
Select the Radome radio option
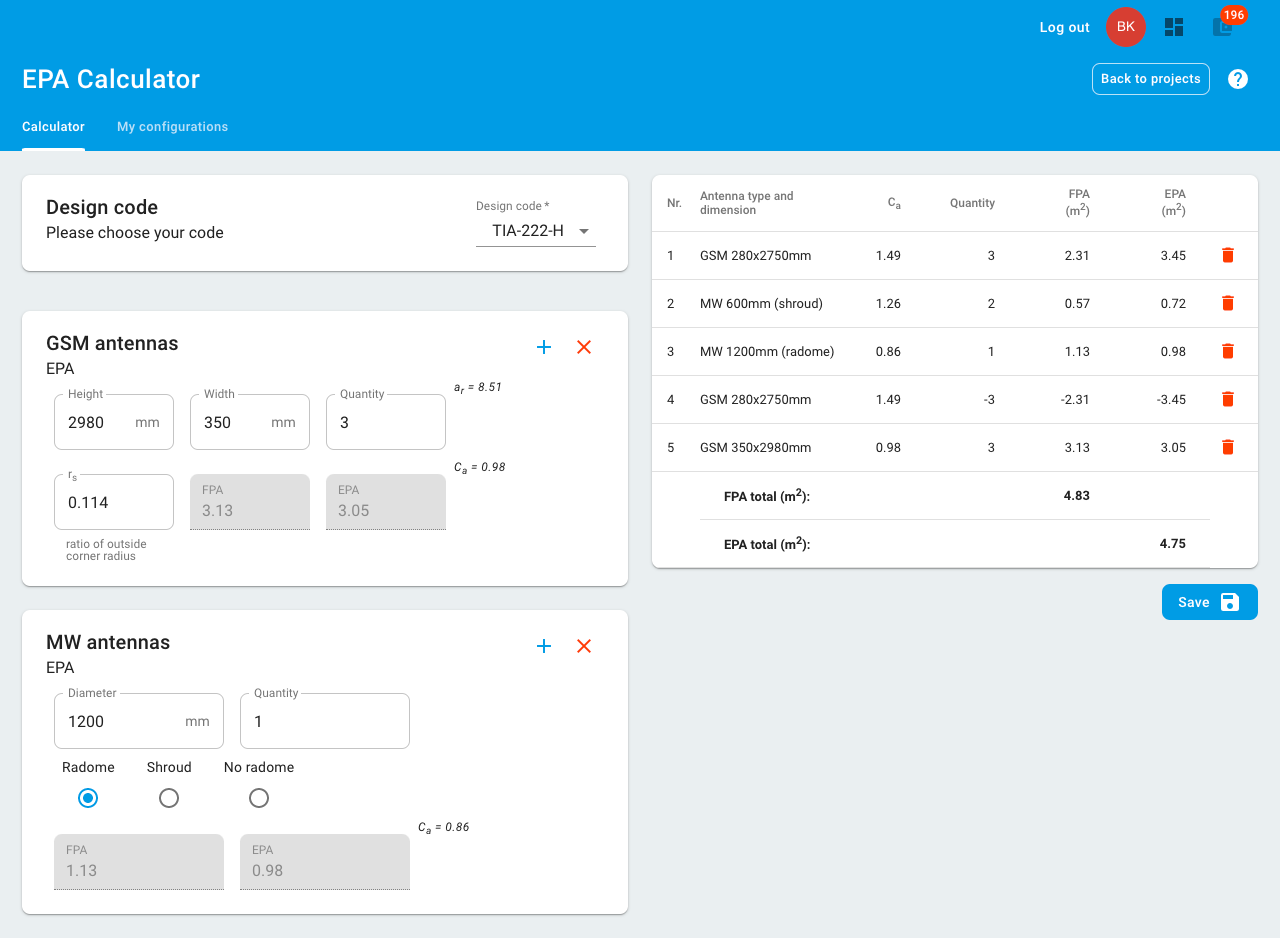tap(88, 798)
